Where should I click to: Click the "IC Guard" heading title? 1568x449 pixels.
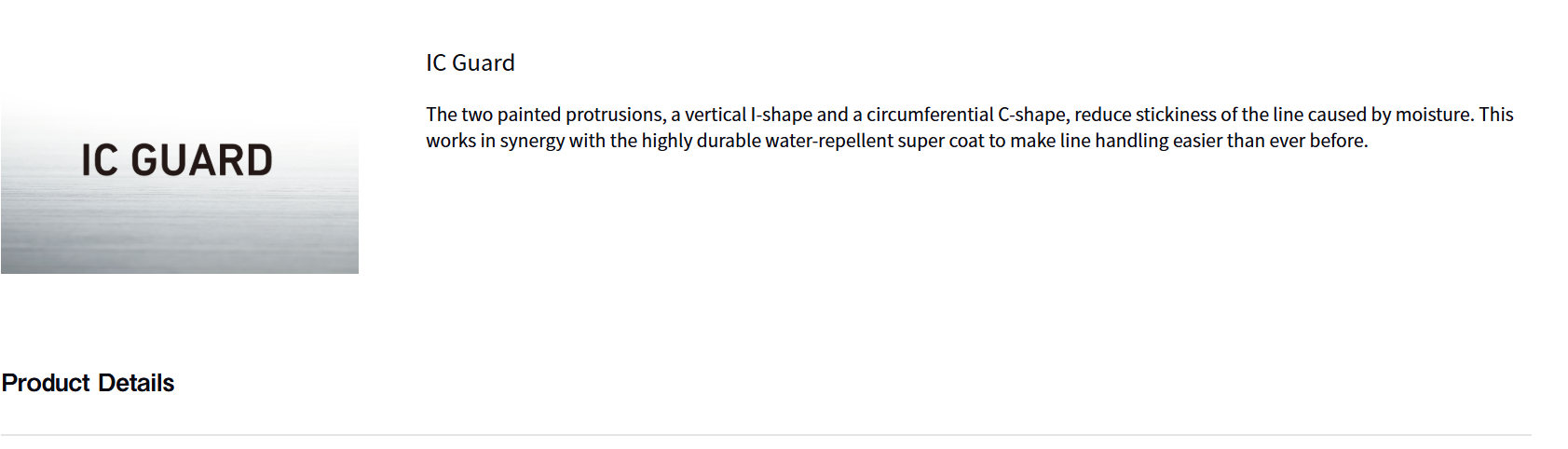click(470, 62)
